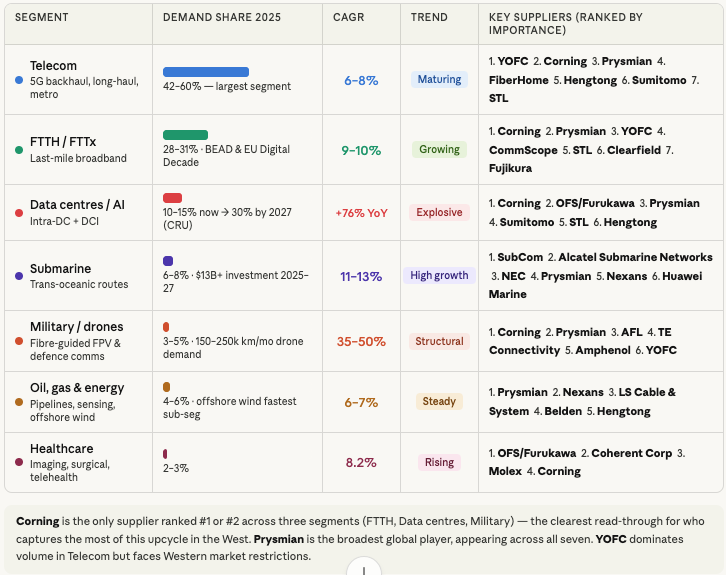Click the 6–8% Telecom CAGR value
The height and width of the screenshot is (575, 726).
tap(361, 81)
